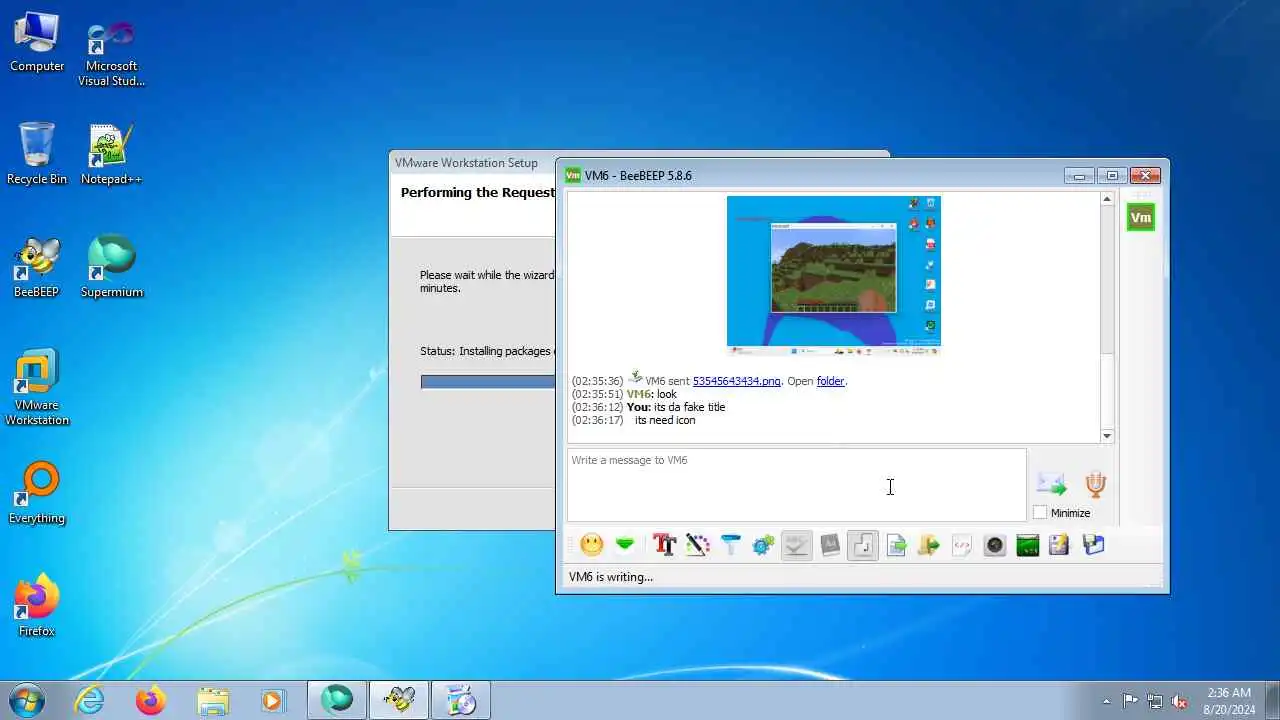Switch to BeeBEEP bee taskbar button

coord(399,701)
